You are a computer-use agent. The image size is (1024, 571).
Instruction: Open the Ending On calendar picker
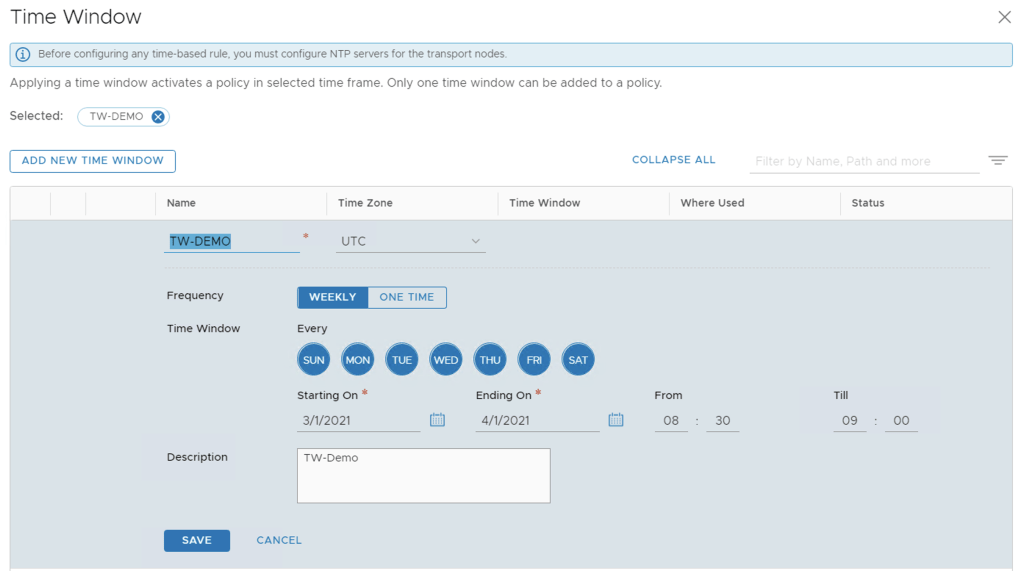coord(616,420)
